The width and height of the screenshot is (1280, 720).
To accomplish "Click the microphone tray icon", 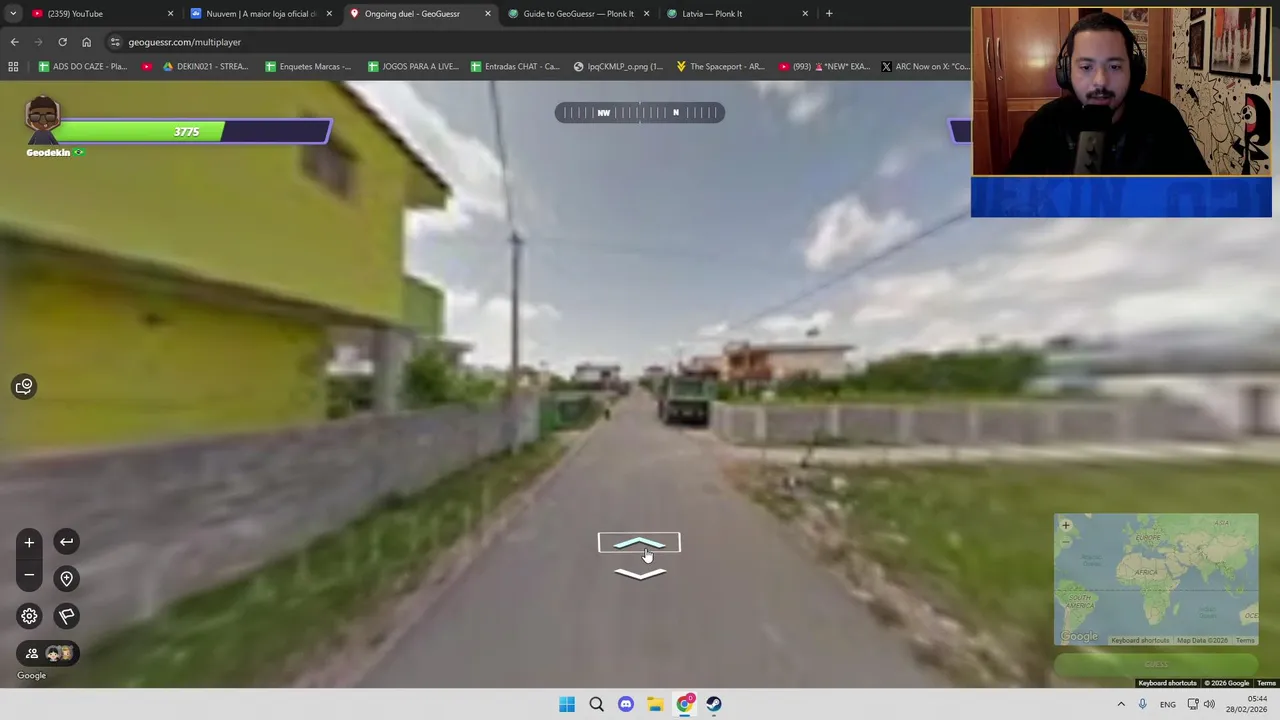I will click(x=1142, y=704).
